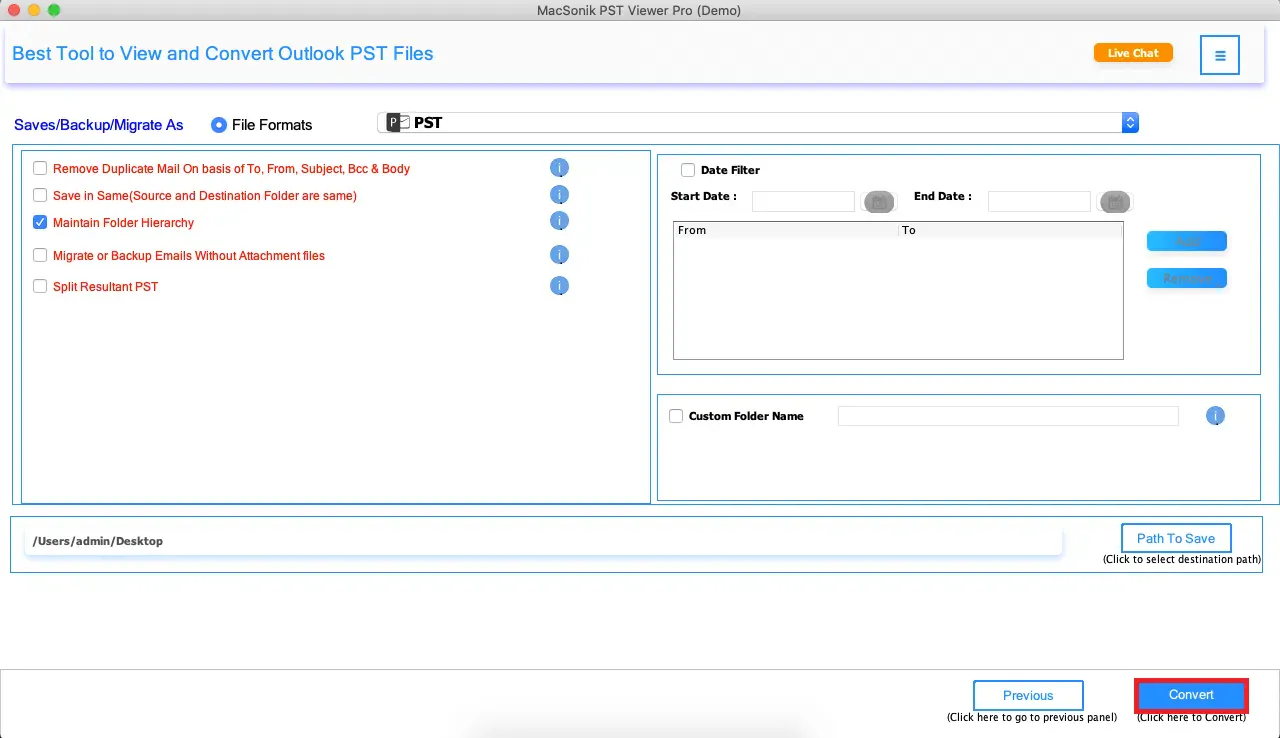The image size is (1280, 738).
Task: Click info icon for Split Resultant PST
Action: pos(560,286)
